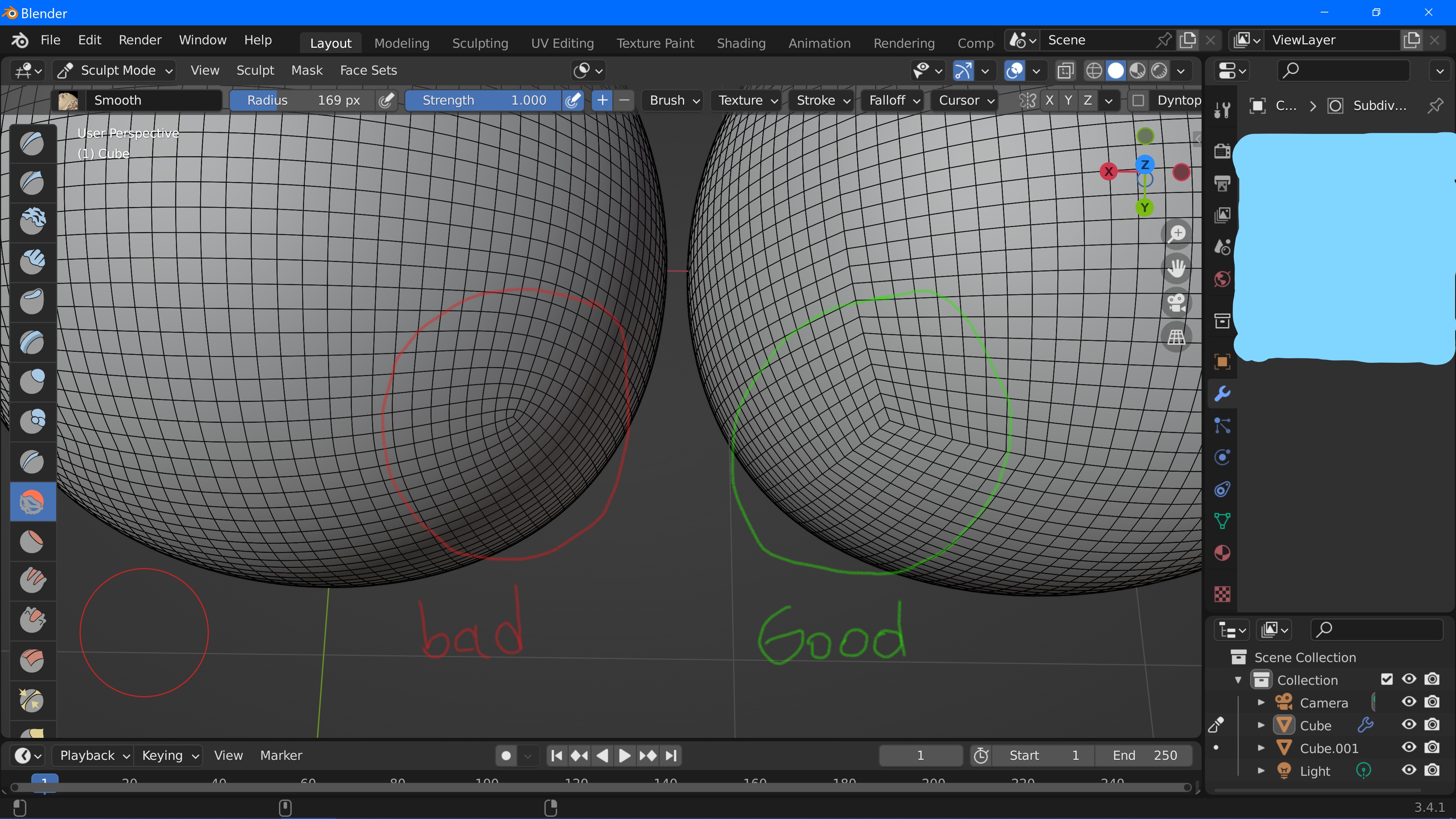The width and height of the screenshot is (1456, 819).
Task: Toggle X axis symmetry
Action: [x=1050, y=100]
